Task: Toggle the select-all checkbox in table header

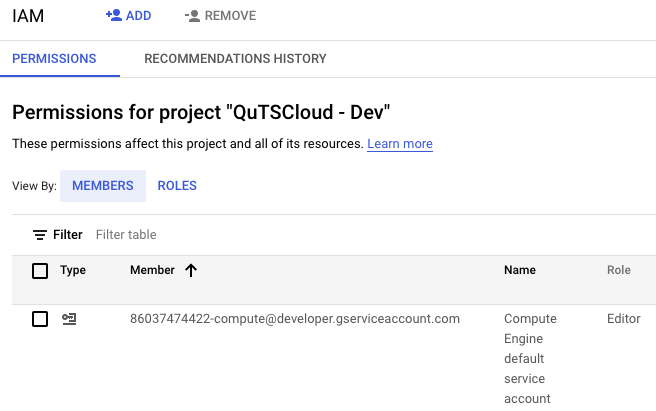Action: tap(40, 271)
